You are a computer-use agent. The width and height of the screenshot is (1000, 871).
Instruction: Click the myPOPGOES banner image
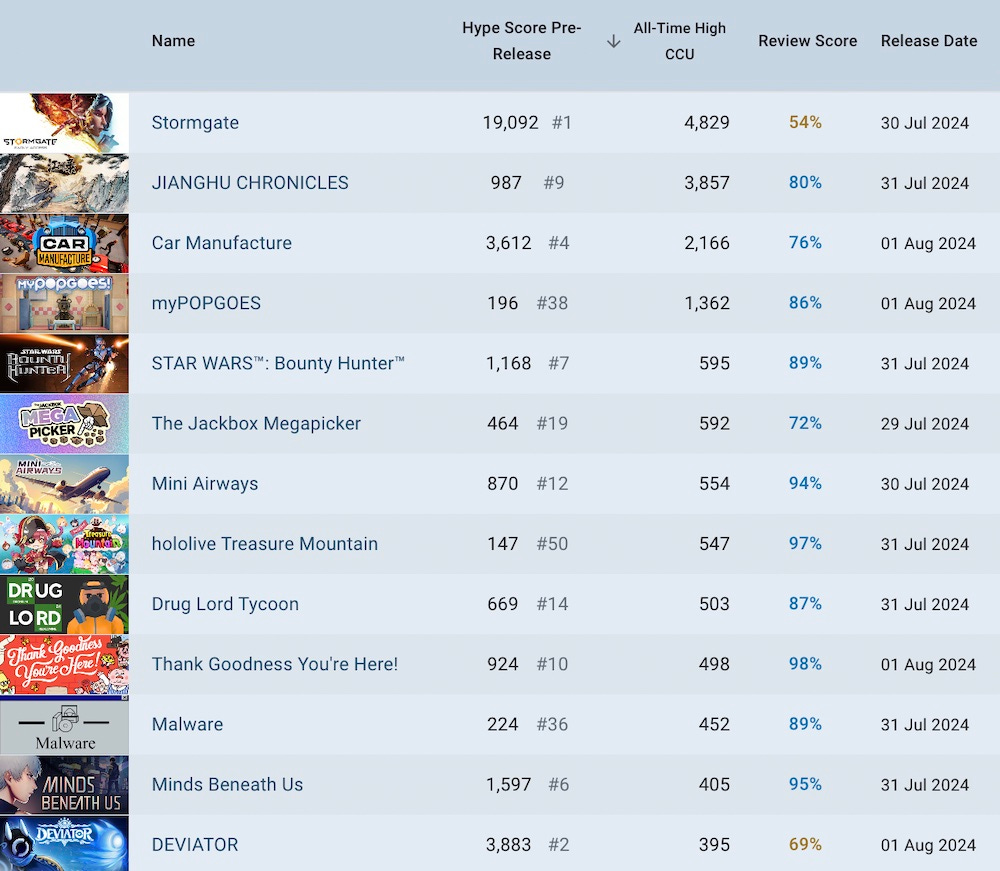pos(64,303)
